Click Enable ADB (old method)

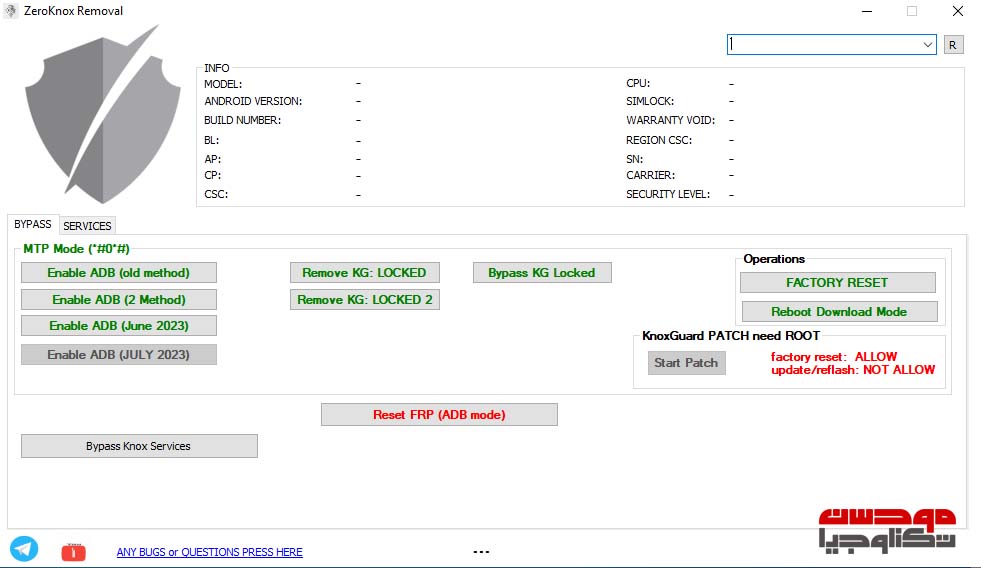coord(119,273)
